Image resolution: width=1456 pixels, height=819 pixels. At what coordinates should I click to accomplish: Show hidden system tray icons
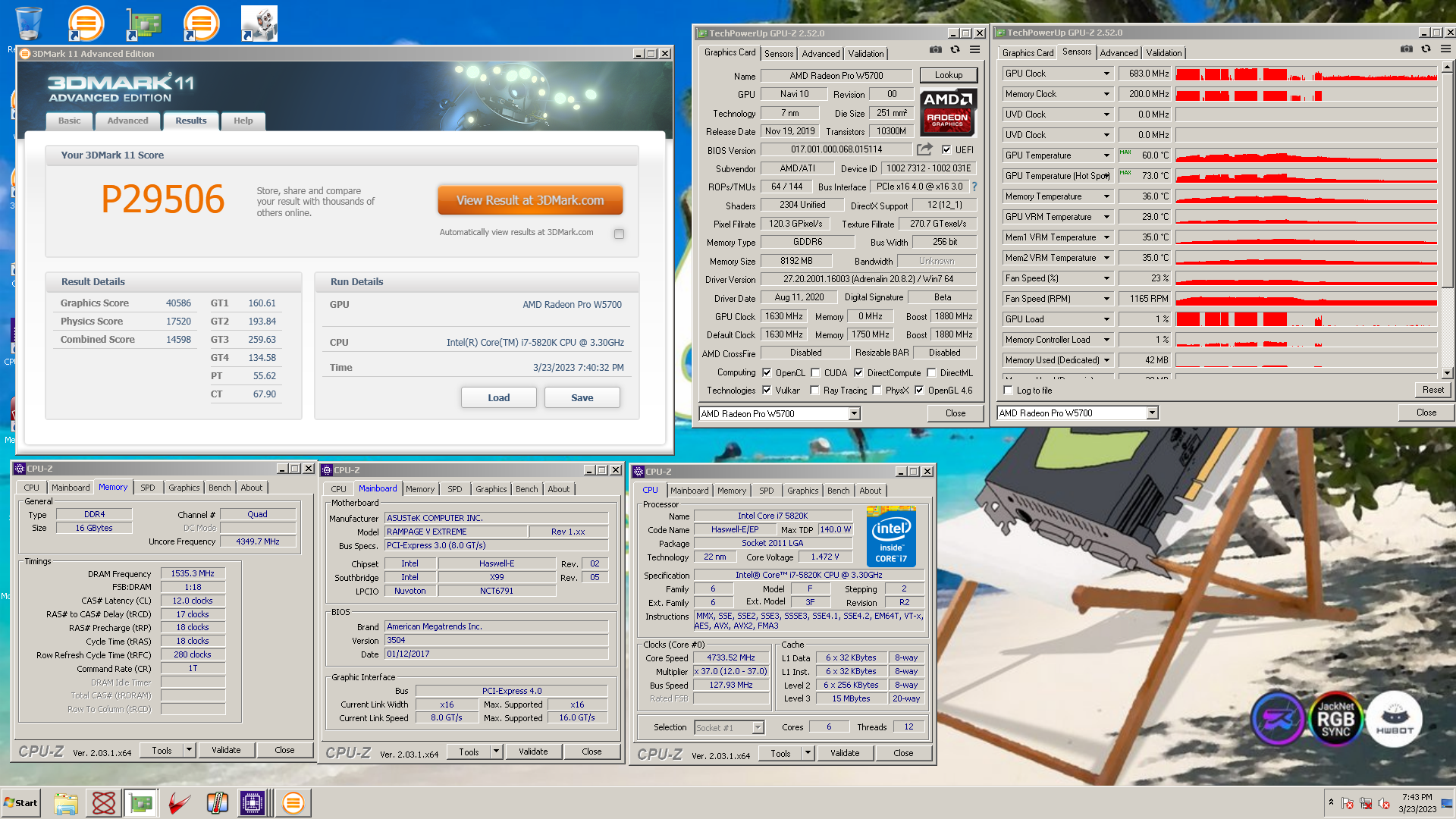[1331, 802]
